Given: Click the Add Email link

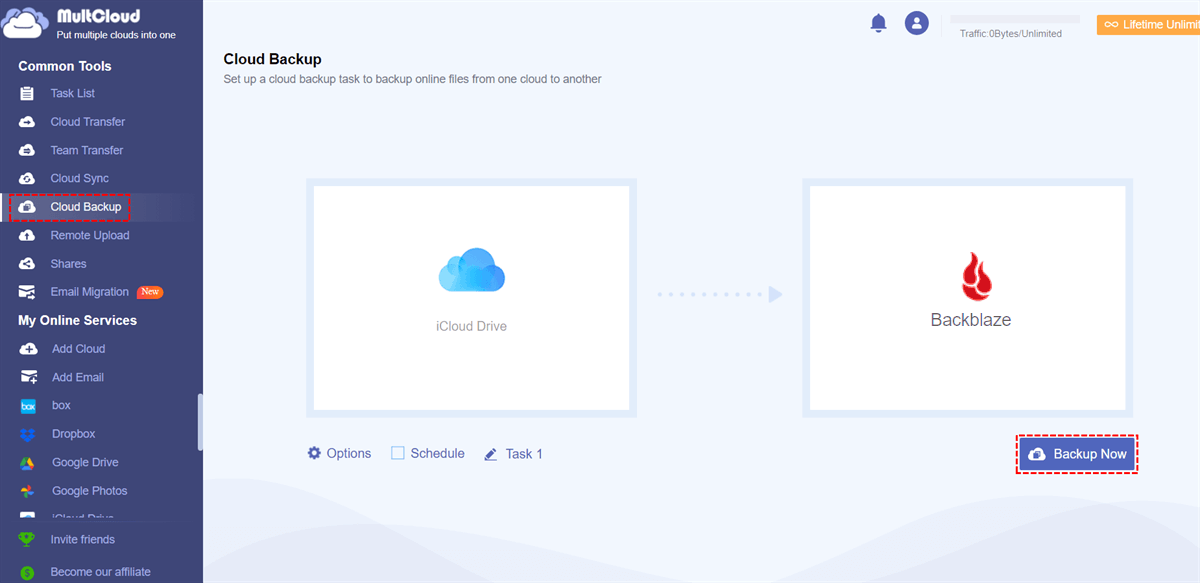Looking at the screenshot, I should click(x=78, y=377).
